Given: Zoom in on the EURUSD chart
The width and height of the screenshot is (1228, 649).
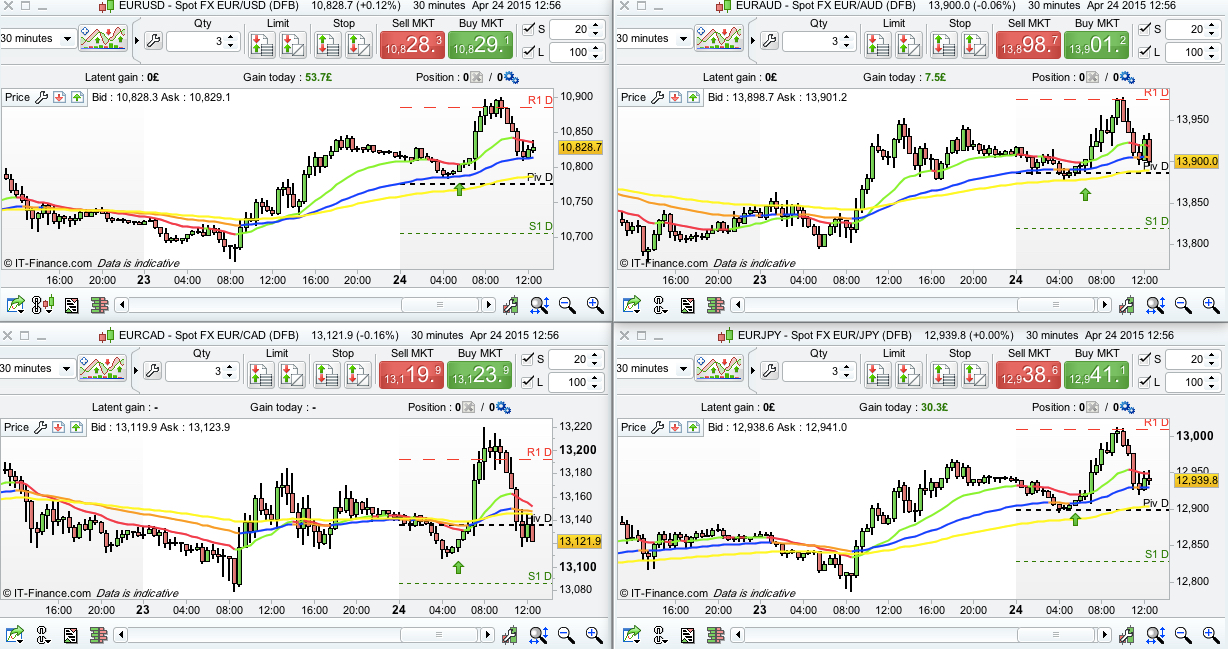Looking at the screenshot, I should pyautogui.click(x=595, y=305).
